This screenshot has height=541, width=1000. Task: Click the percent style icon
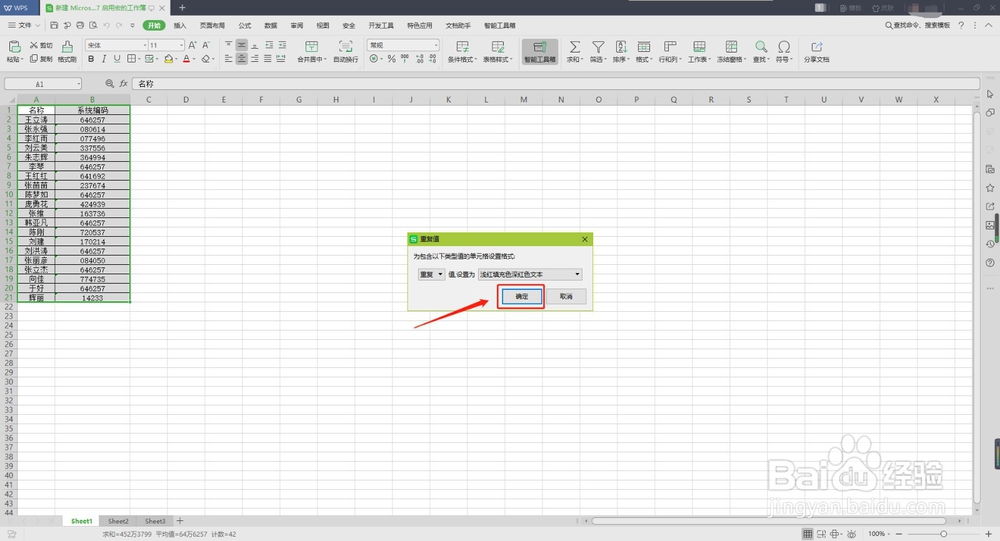point(392,59)
